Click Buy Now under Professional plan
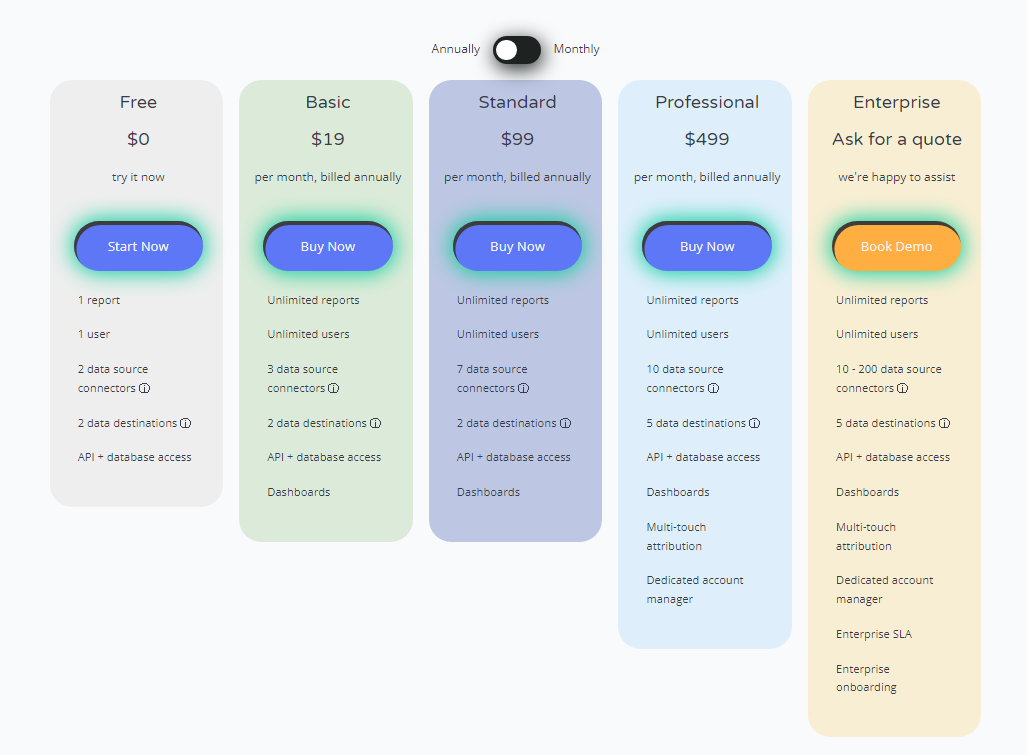Viewport: 1027px width, 755px height. coord(707,246)
